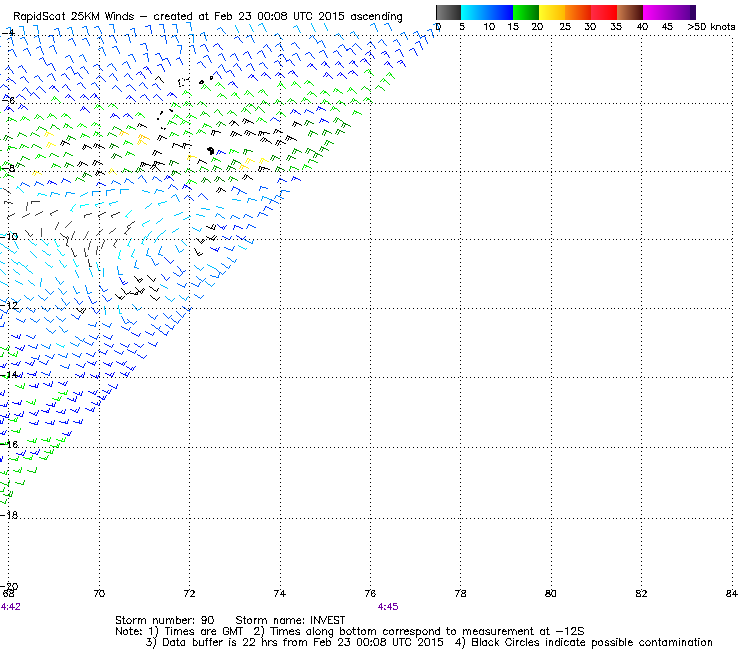Click the purple 4:45 time label

[x=388, y=607]
